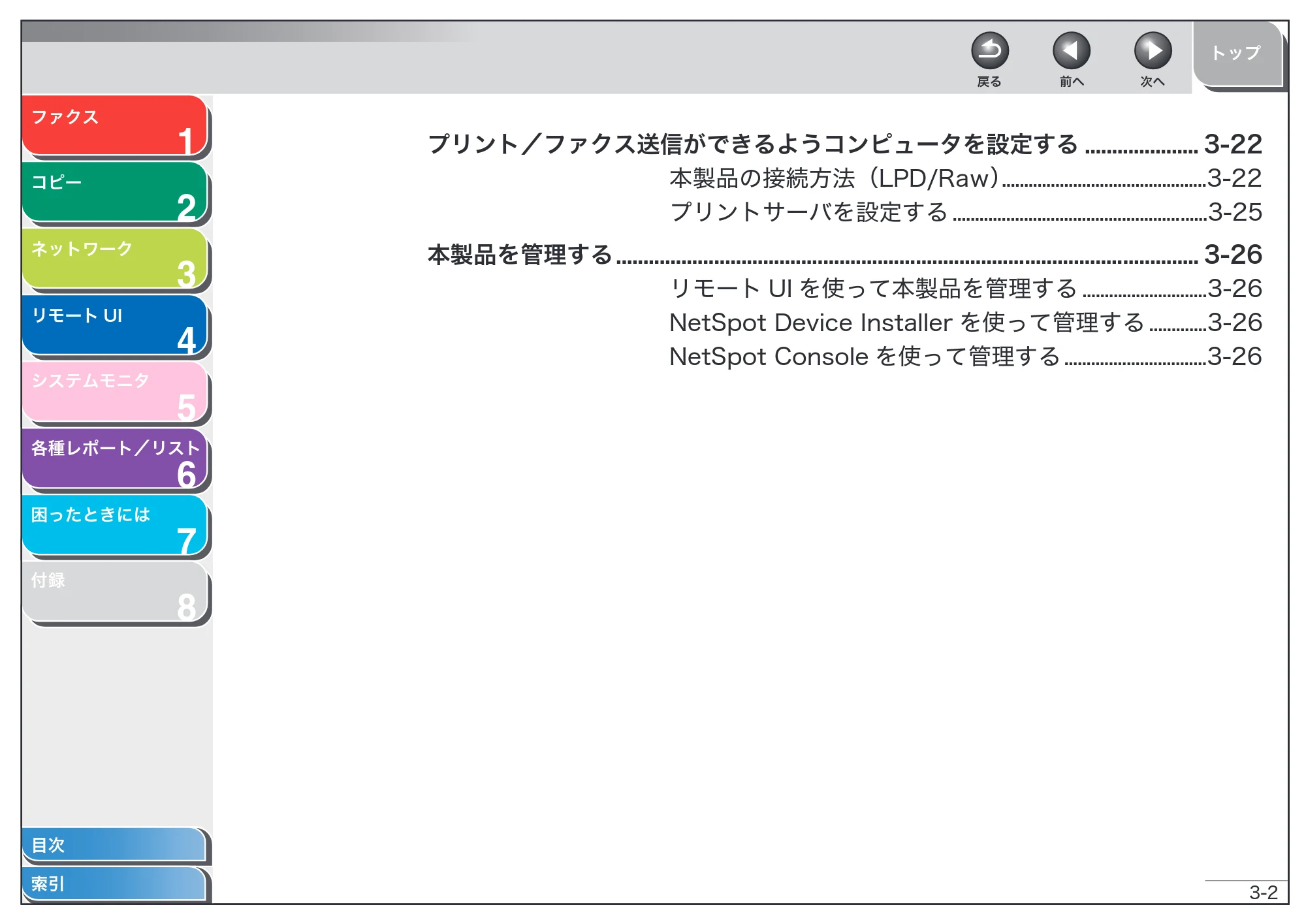Go to the 付録 chapter 8 tab
This screenshot has width=1306, height=924.
[x=115, y=592]
